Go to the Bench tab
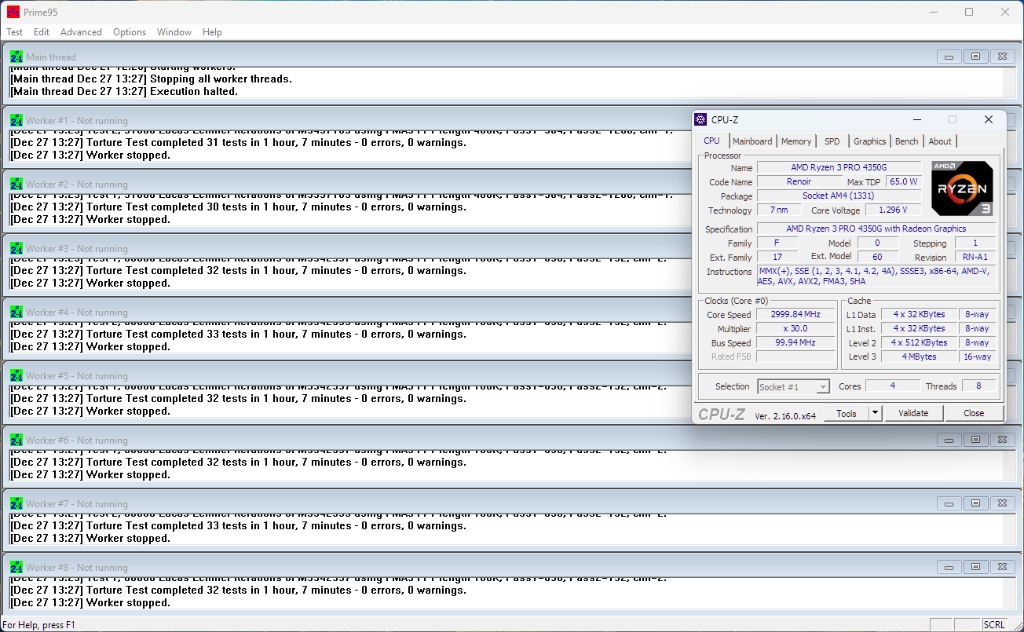The width and height of the screenshot is (1024, 632). (906, 142)
